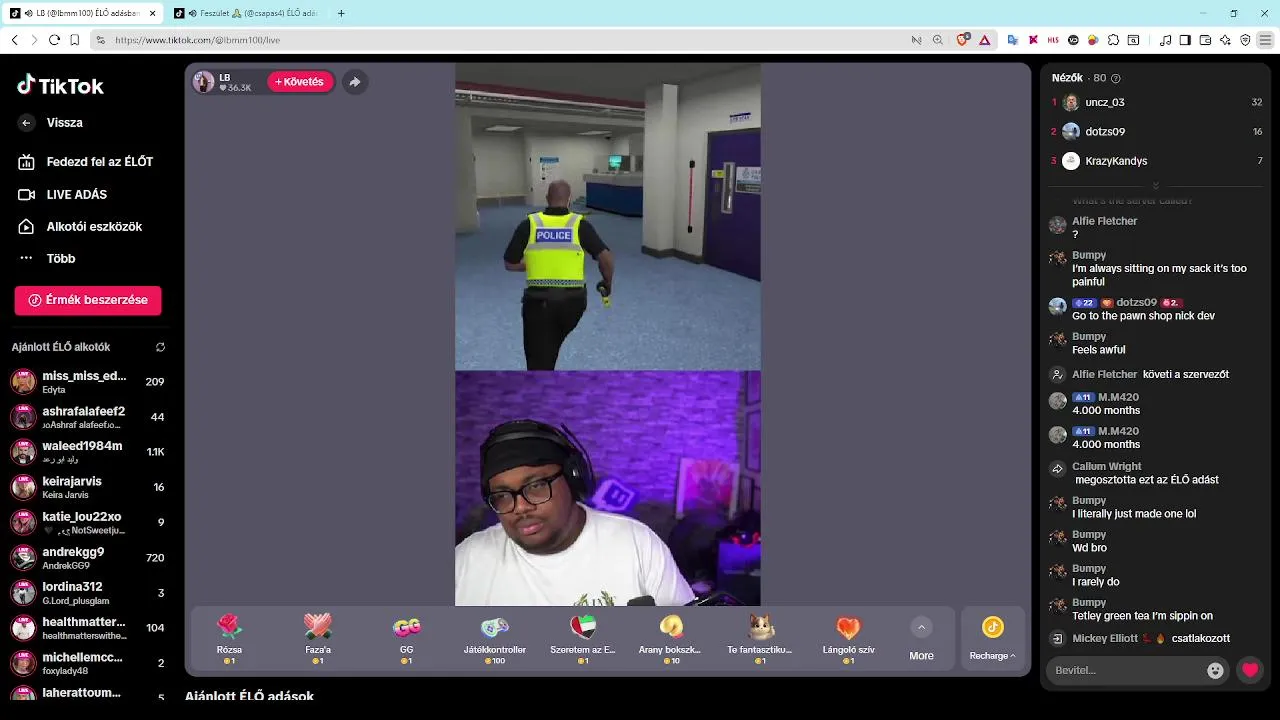Open the Brave VPN shield icon

(1245, 40)
